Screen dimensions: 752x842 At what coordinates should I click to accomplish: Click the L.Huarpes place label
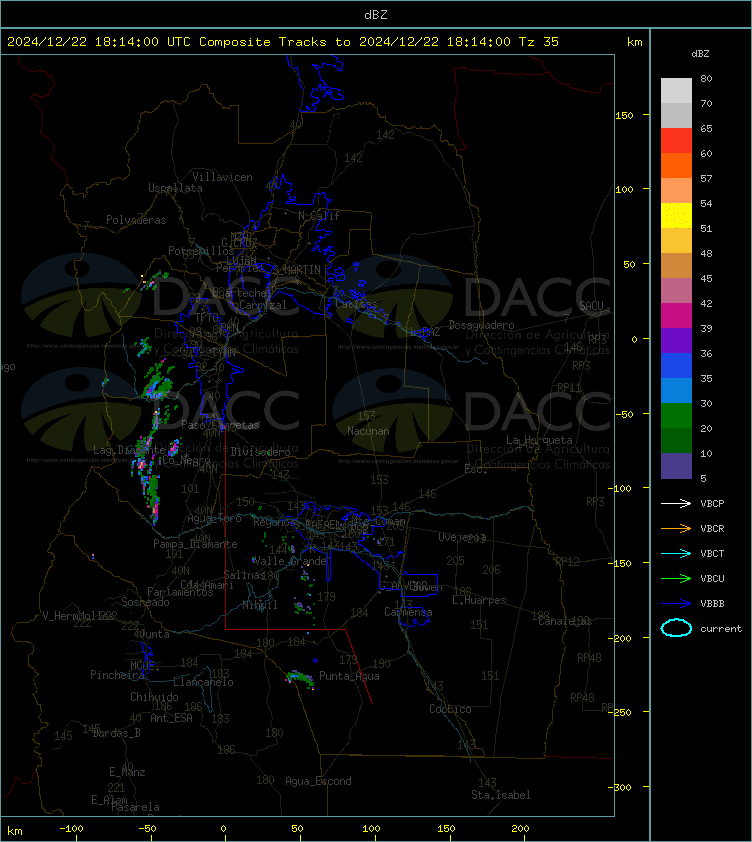[479, 600]
